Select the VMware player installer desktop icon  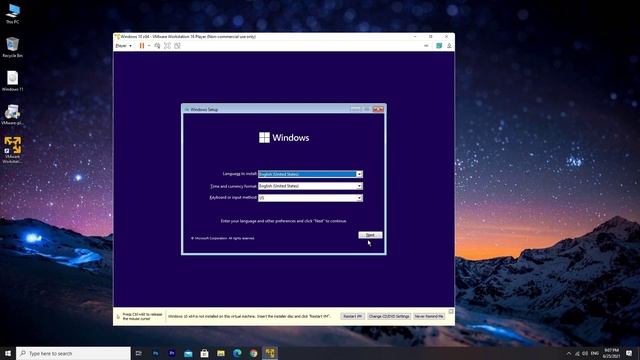(12, 115)
